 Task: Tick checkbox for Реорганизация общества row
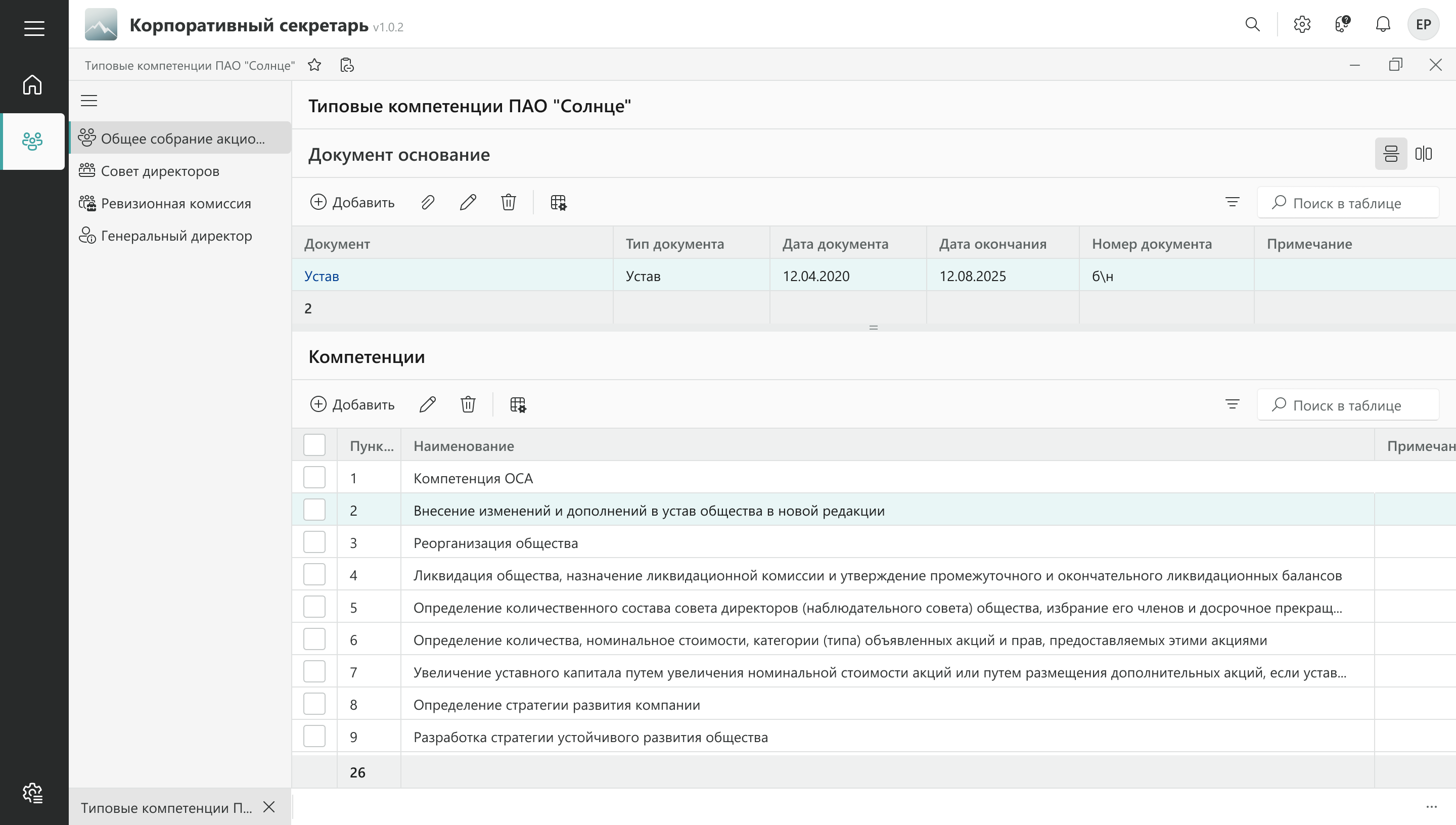click(314, 543)
